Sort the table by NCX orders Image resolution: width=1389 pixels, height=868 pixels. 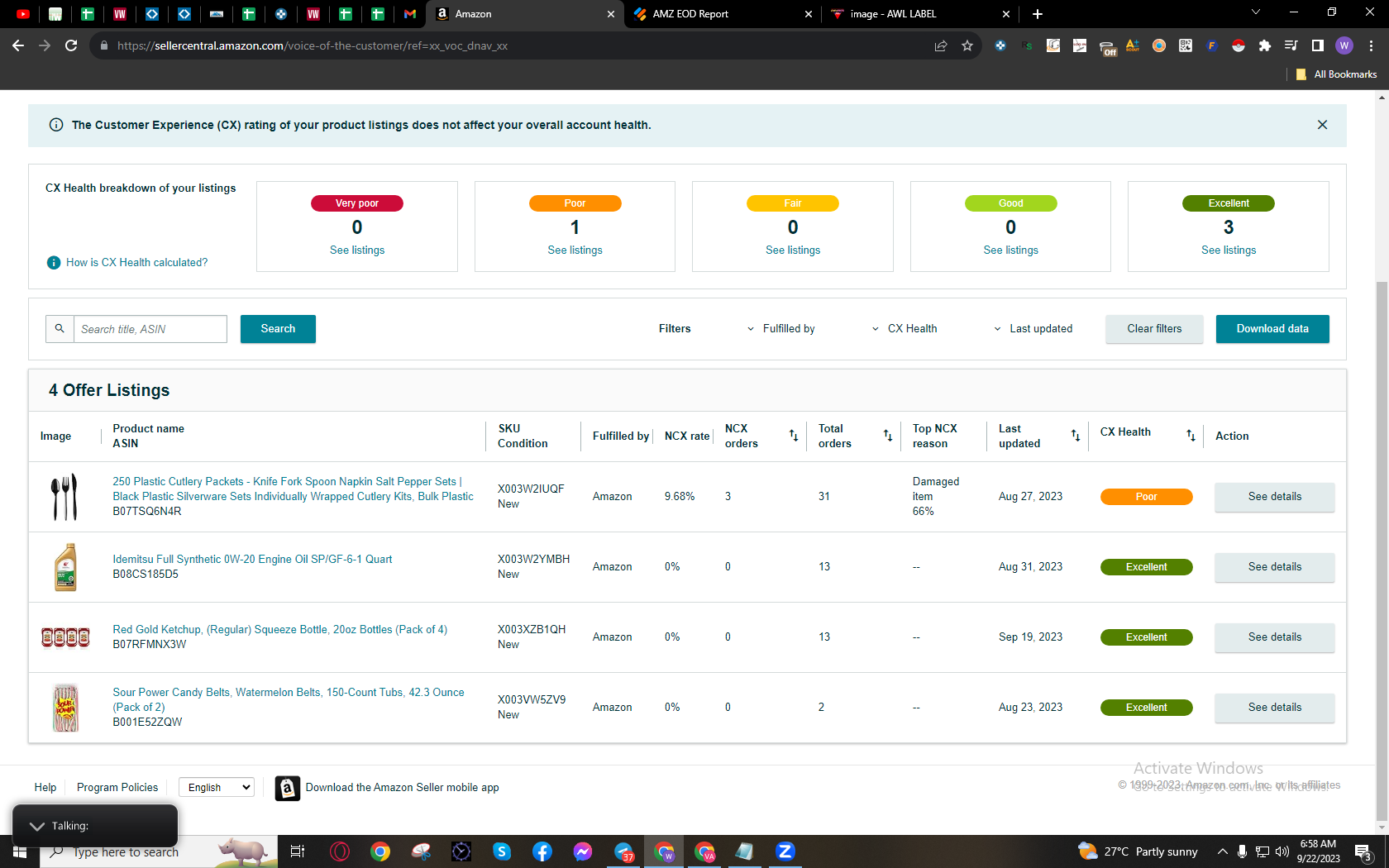coord(794,436)
